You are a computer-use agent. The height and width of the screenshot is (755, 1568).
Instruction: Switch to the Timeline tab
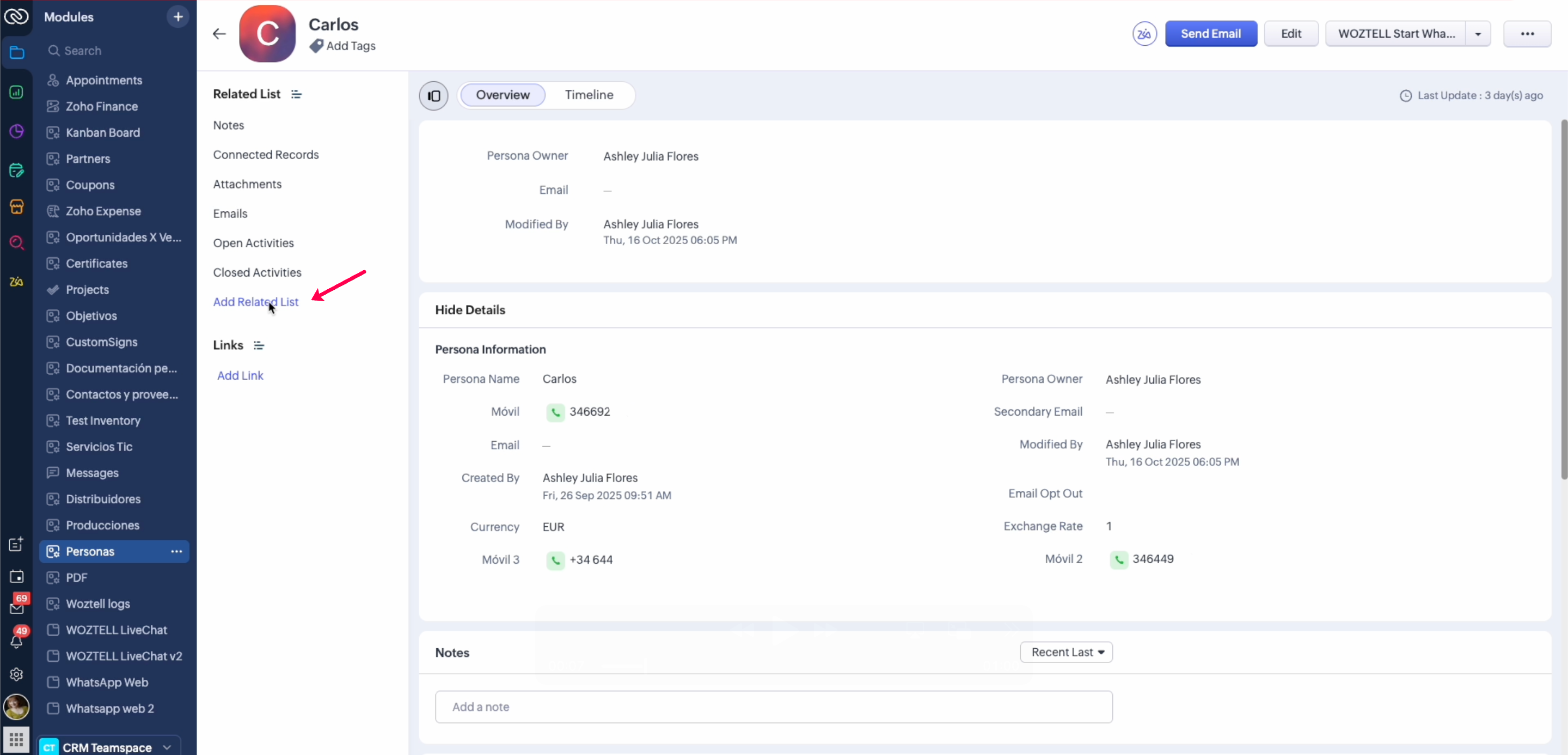point(589,95)
